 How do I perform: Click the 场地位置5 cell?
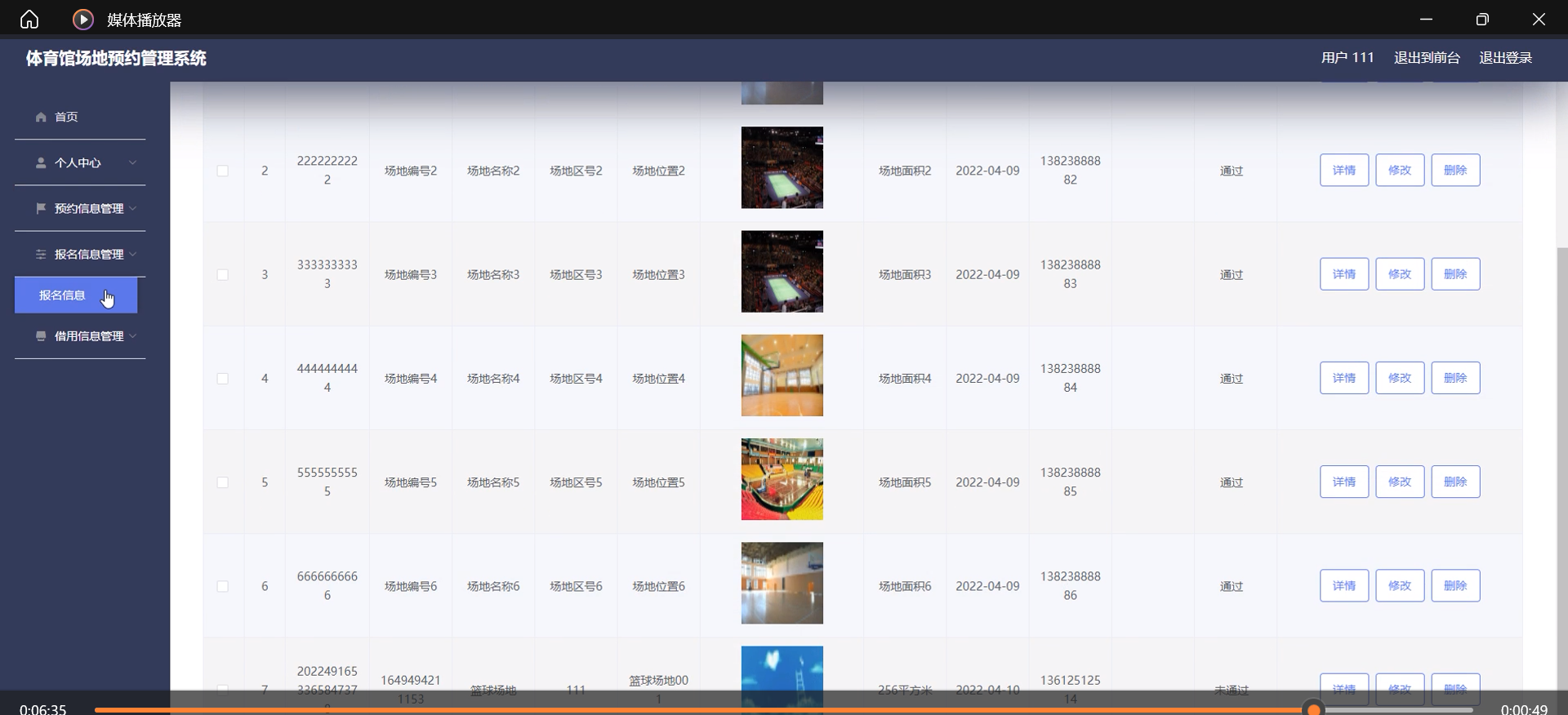pos(658,482)
